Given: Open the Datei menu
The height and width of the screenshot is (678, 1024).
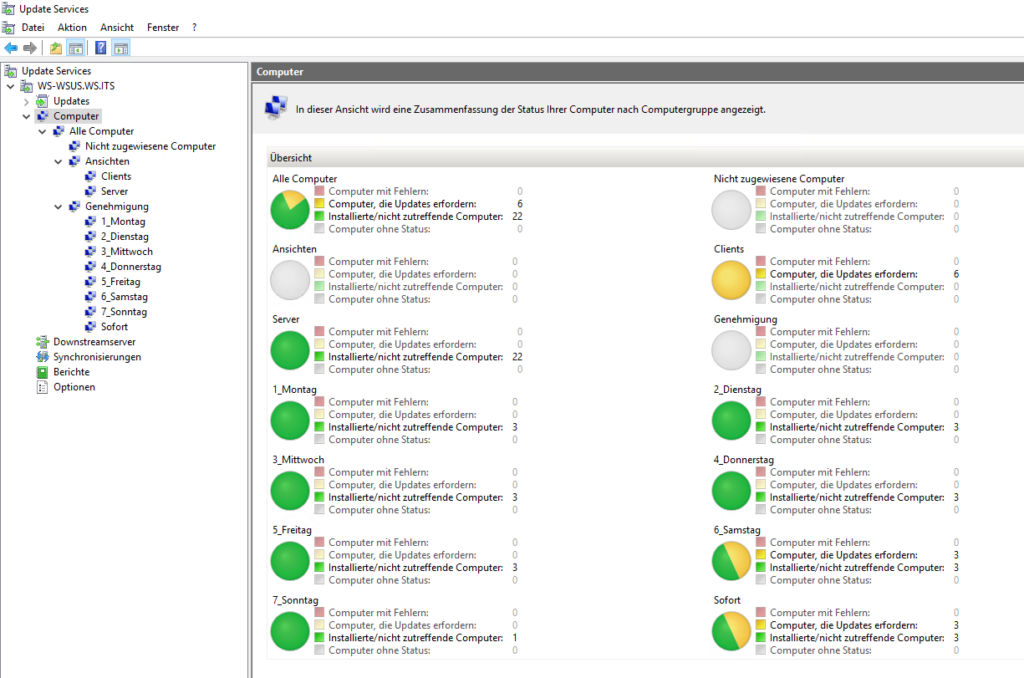Looking at the screenshot, I should point(33,27).
